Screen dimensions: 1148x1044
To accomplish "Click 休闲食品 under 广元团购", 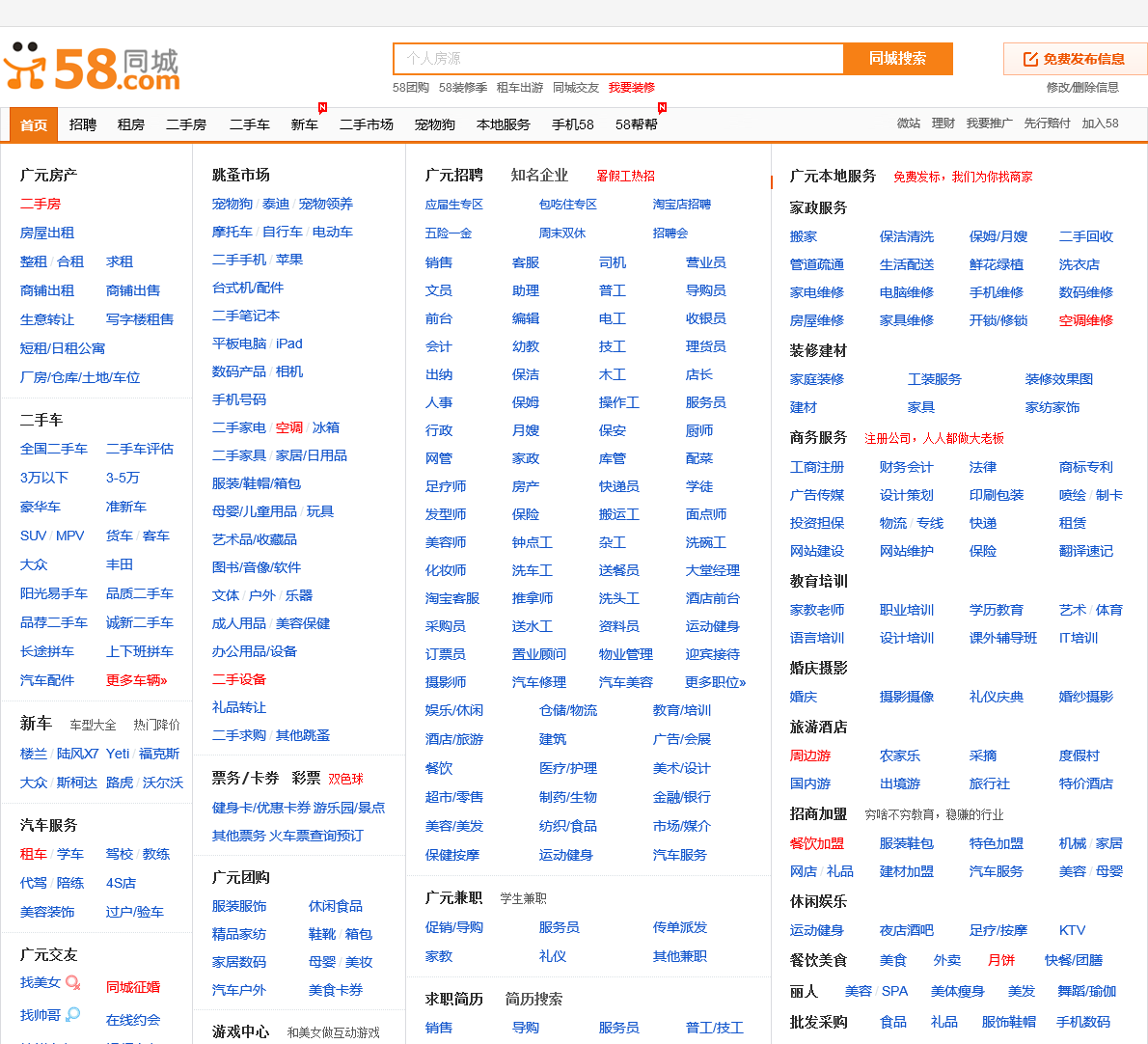I will (x=336, y=906).
